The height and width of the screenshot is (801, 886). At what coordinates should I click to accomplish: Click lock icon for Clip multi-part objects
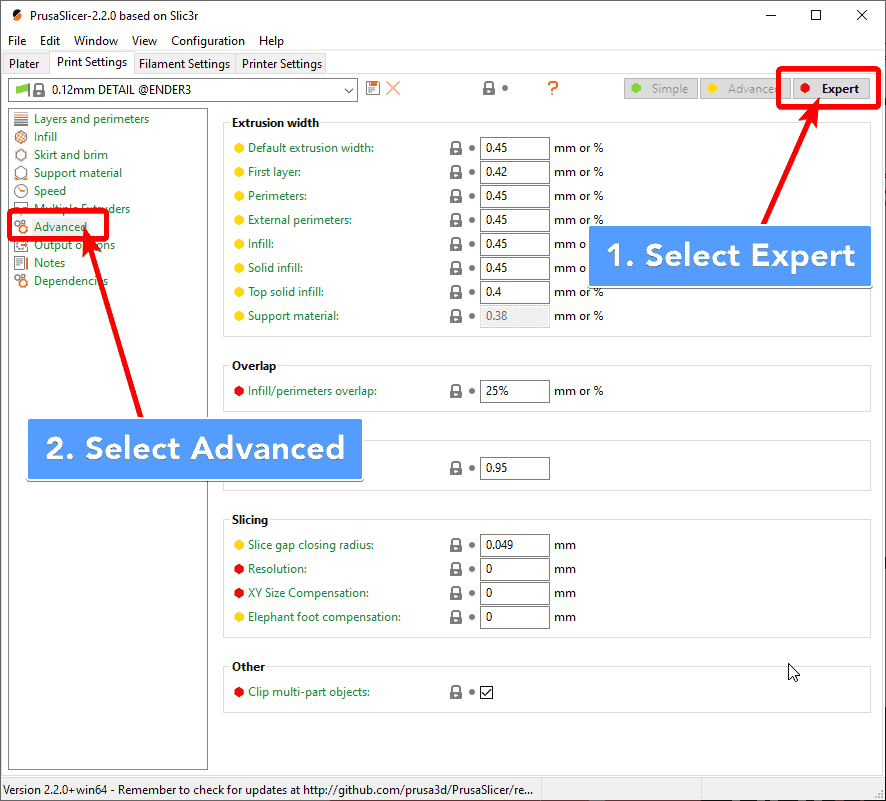(455, 692)
